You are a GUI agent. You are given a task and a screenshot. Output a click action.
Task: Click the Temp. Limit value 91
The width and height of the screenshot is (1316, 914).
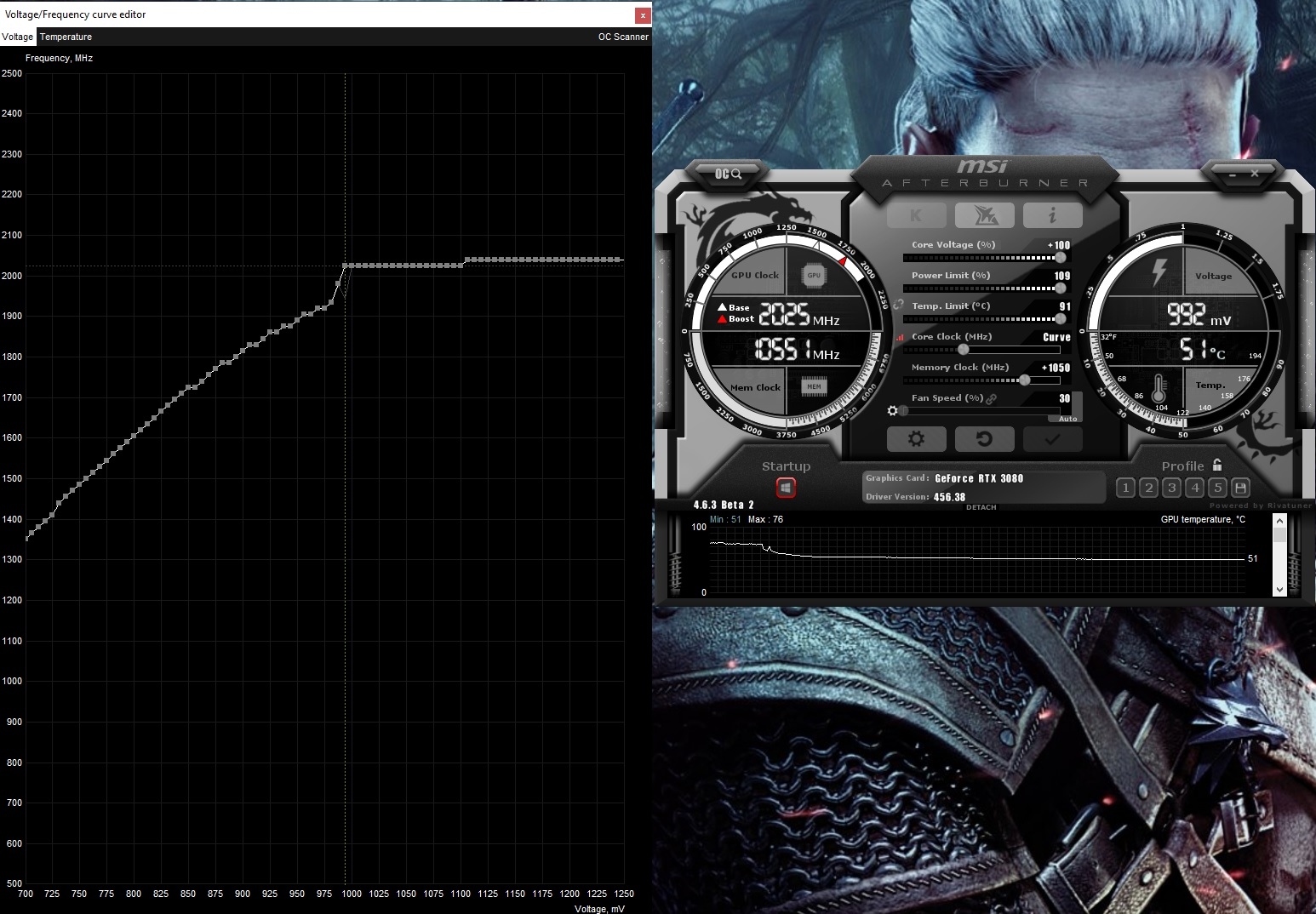tap(1065, 306)
